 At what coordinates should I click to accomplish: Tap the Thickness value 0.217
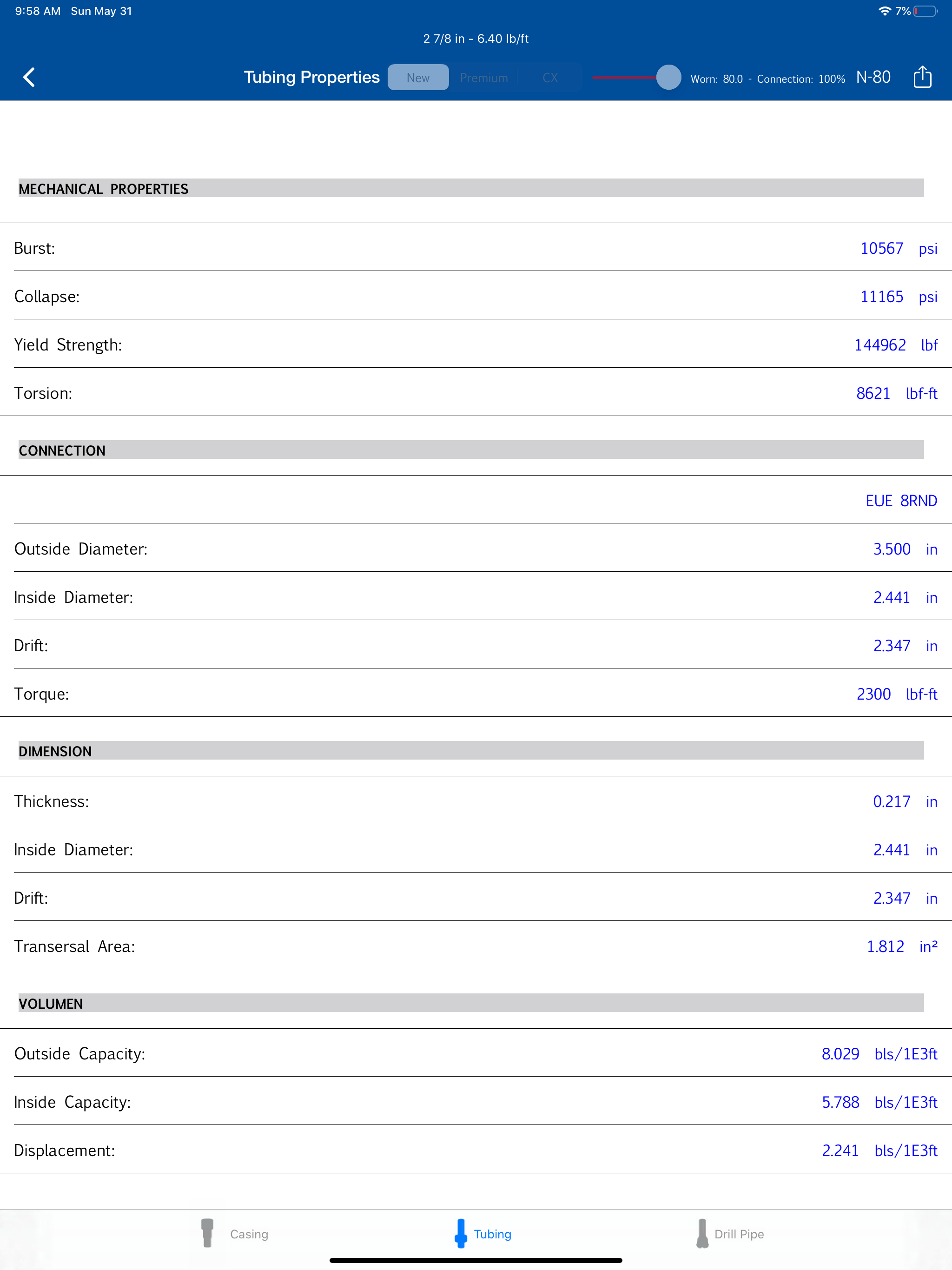tap(892, 801)
